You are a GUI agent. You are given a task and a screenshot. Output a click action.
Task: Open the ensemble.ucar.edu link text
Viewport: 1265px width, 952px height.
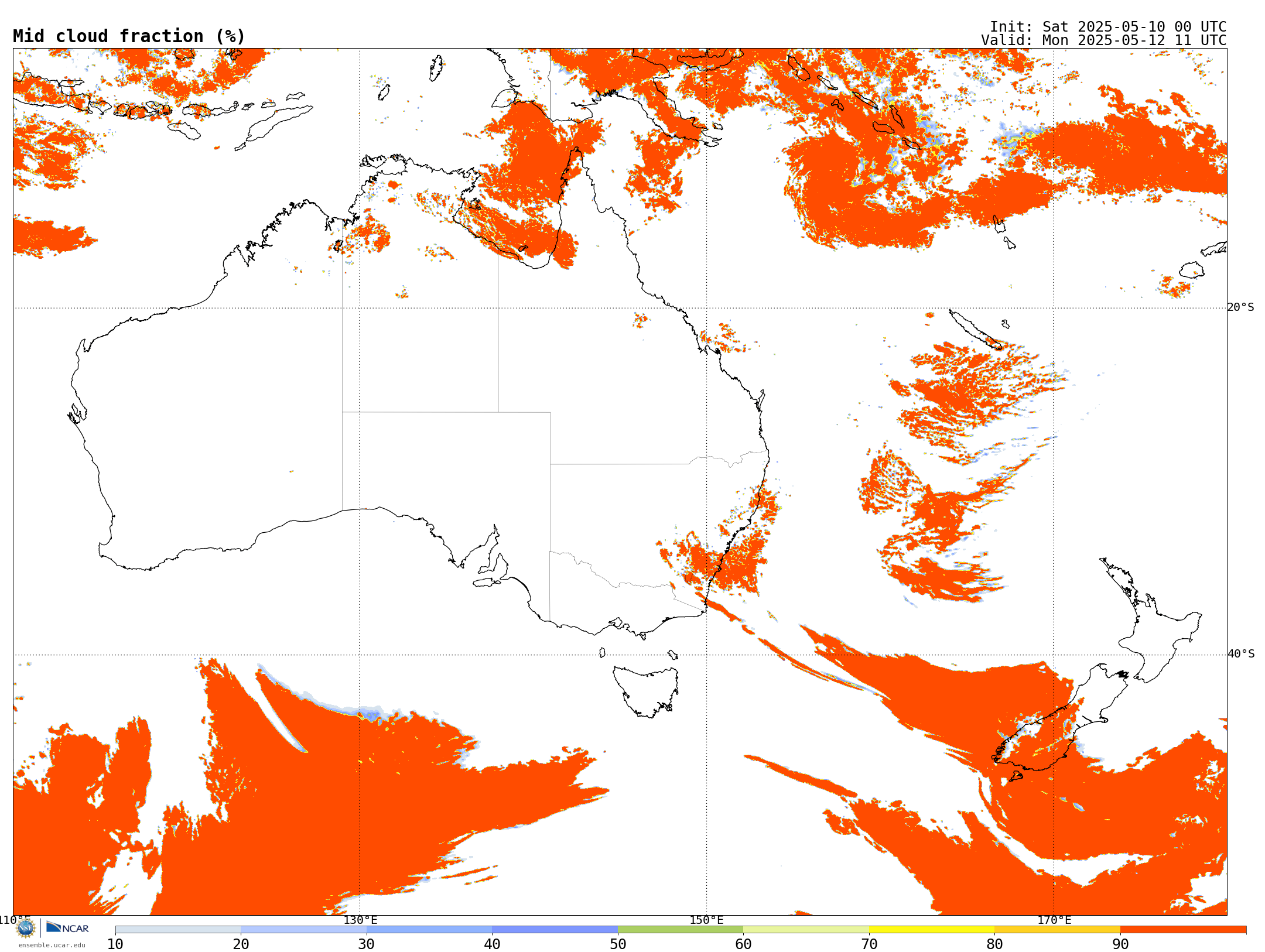coord(52,945)
